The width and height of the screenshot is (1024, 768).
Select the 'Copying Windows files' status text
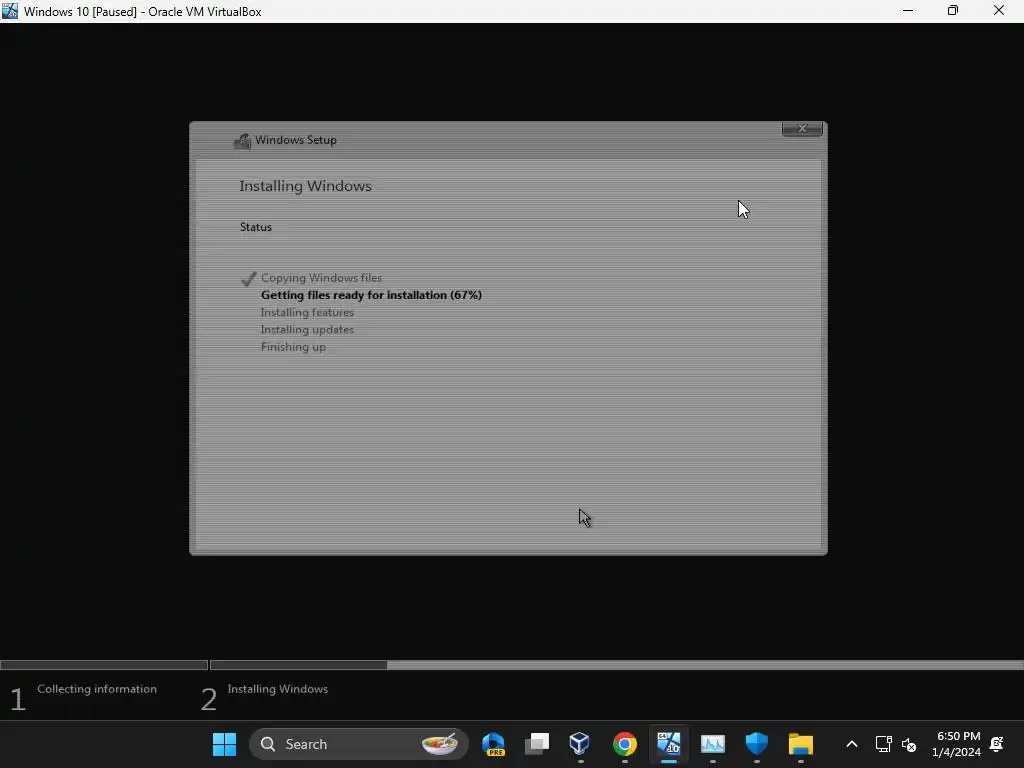coord(321,278)
